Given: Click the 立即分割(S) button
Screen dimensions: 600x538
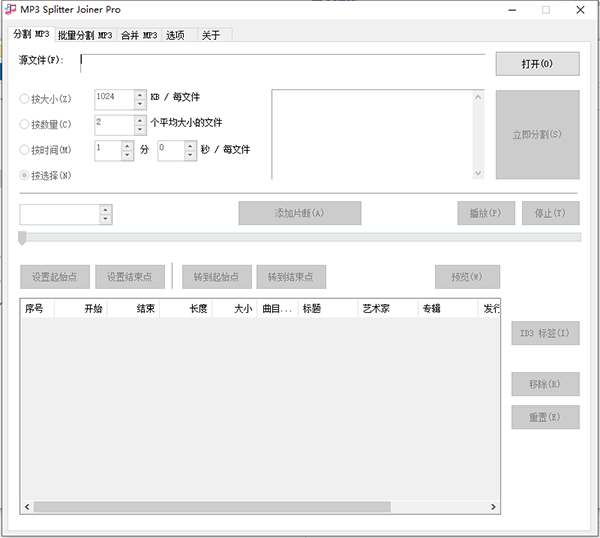Looking at the screenshot, I should pyautogui.click(x=537, y=134).
